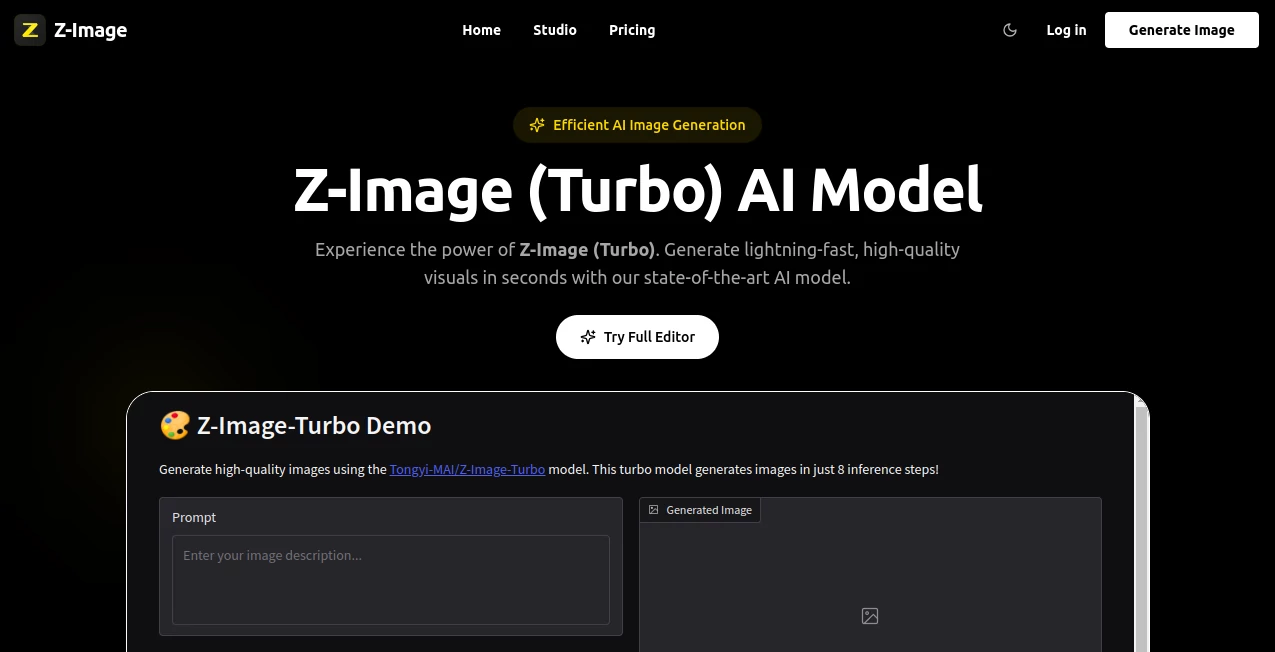
Task: Switch to the Generated Image tab
Action: pos(699,510)
